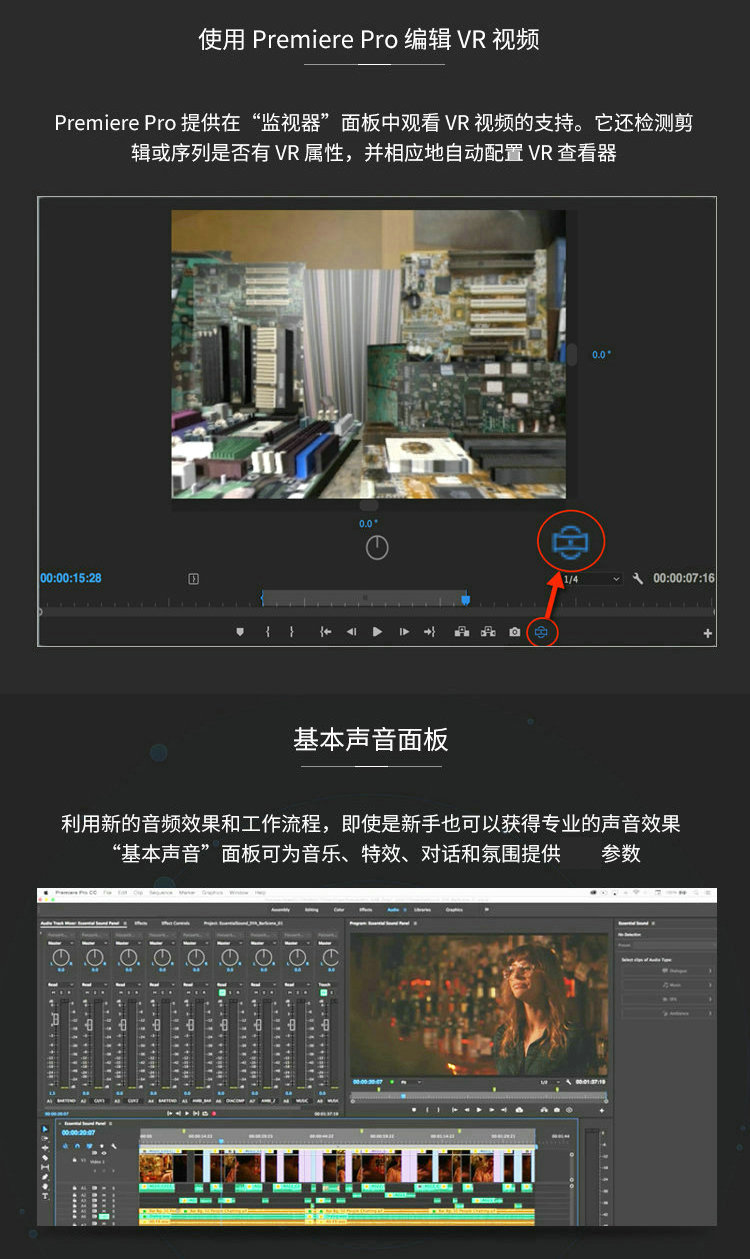The width and height of the screenshot is (750, 1259).
Task: Jump to the In point in the VR monitor
Action: [325, 632]
